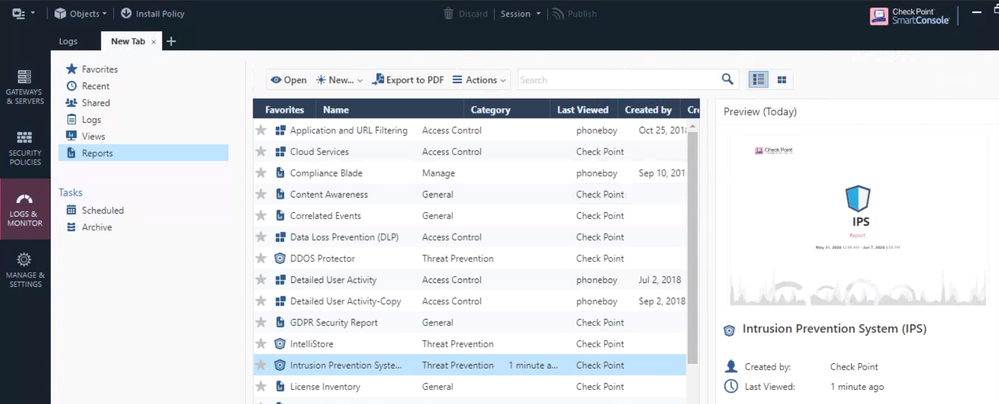
Task: Click the Intrusion Prevention System (IPS) preview title
Action: [x=834, y=329]
